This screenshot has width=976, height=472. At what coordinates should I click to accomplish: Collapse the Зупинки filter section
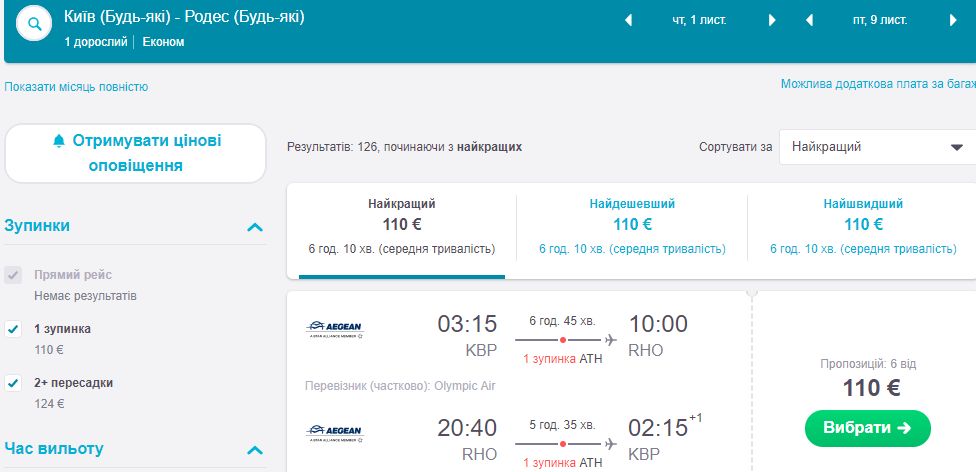255,227
